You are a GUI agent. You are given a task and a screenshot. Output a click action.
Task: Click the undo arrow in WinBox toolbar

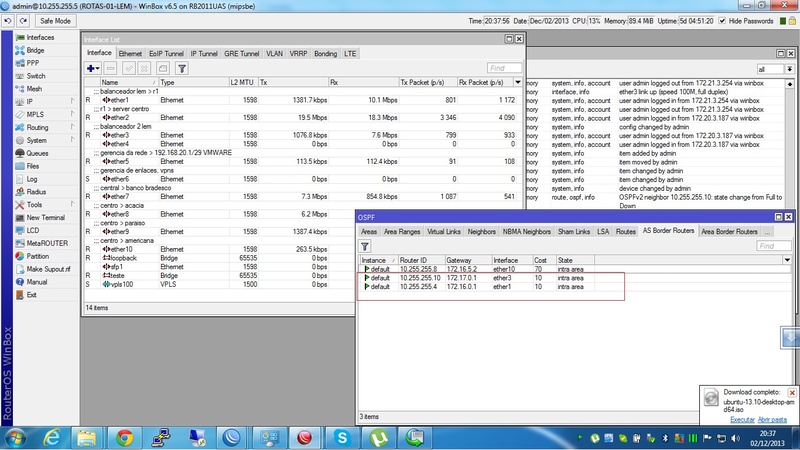coord(9,20)
